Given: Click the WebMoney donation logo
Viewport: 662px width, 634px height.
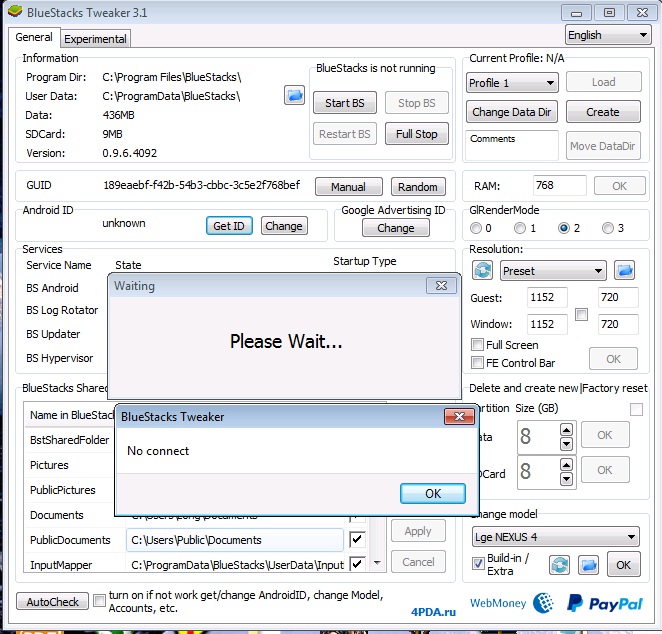Looking at the screenshot, I should click(513, 603).
